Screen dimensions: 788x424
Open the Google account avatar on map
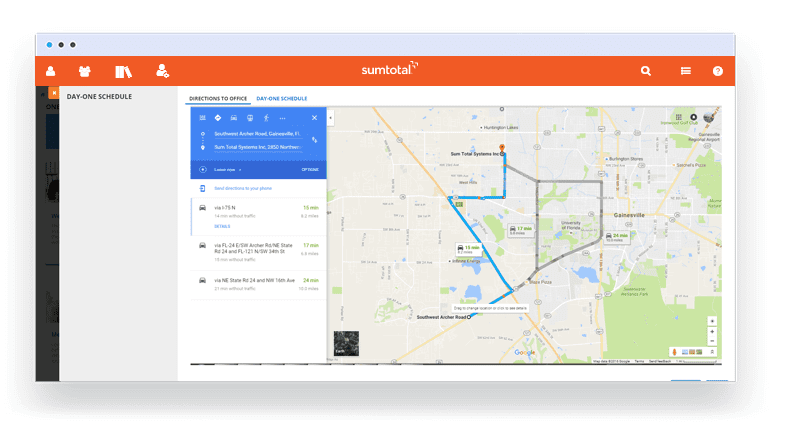tap(709, 117)
